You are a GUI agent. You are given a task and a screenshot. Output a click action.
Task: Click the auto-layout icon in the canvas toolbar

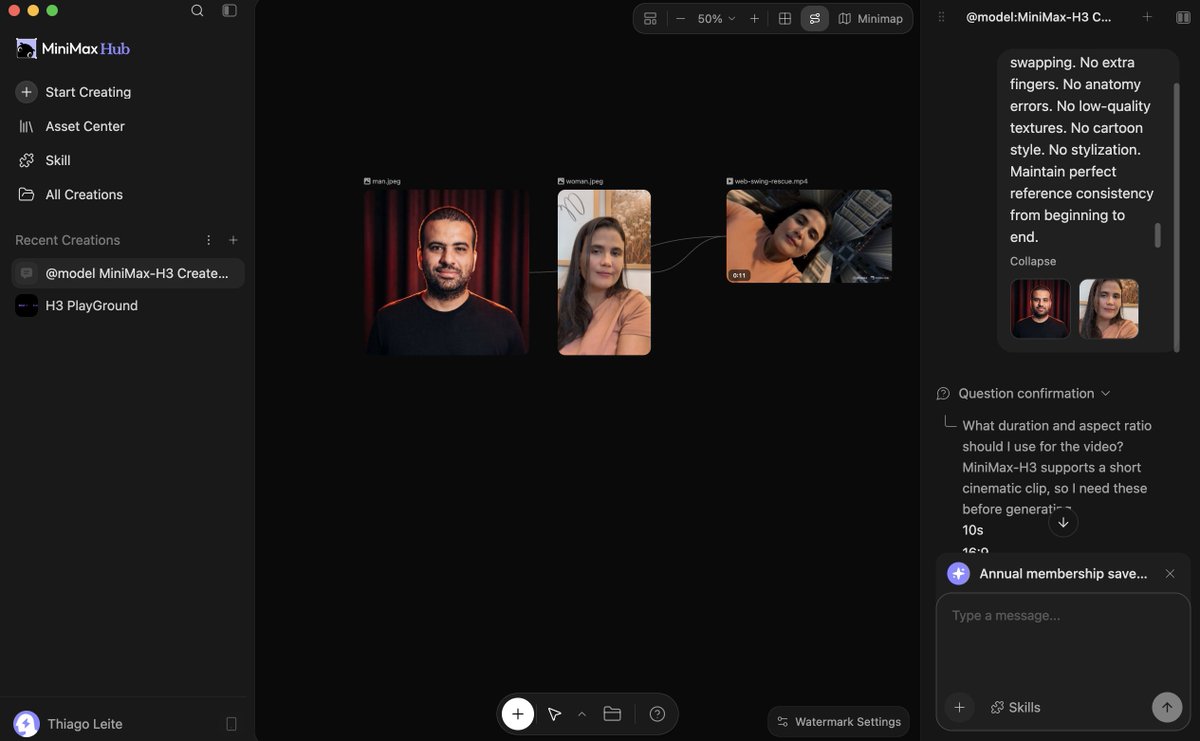click(x=650, y=19)
